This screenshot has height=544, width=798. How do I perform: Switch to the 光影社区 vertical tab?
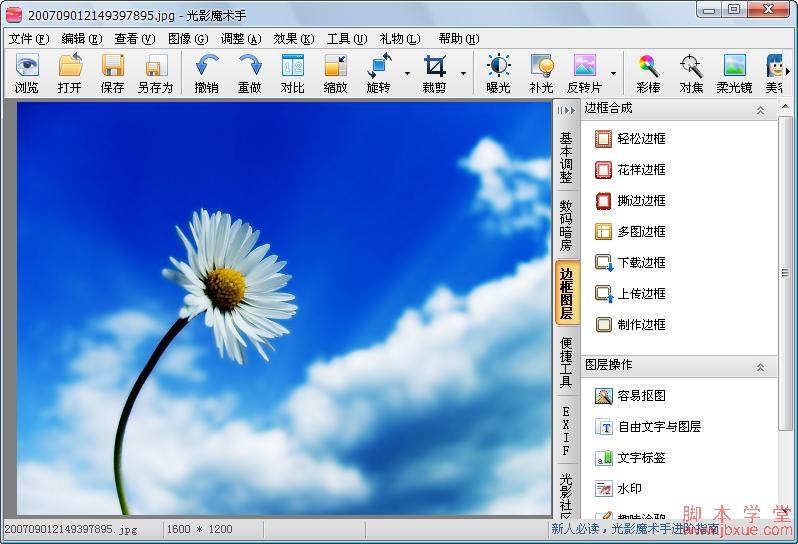(566, 494)
